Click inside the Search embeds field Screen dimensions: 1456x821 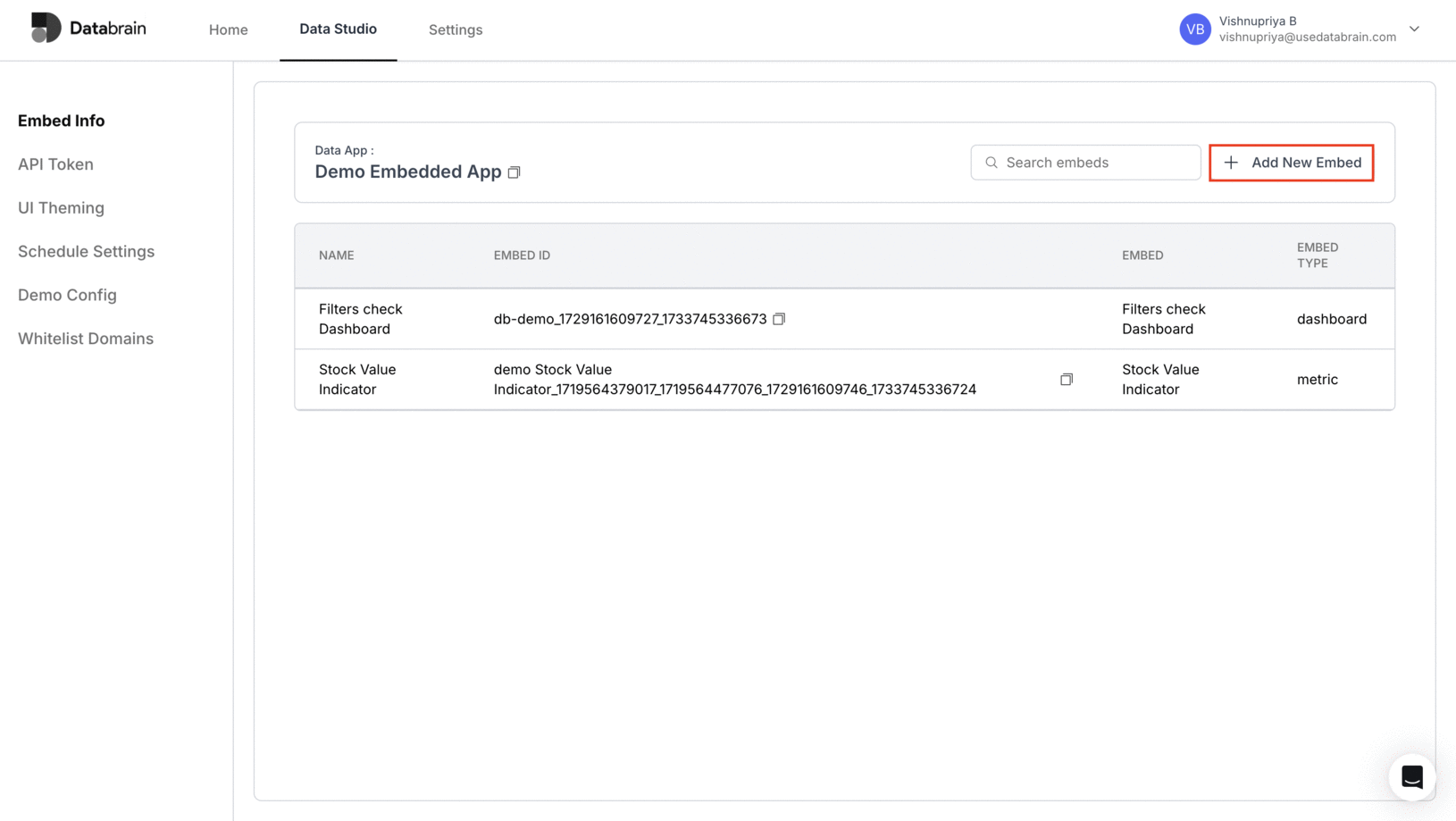[1085, 163]
